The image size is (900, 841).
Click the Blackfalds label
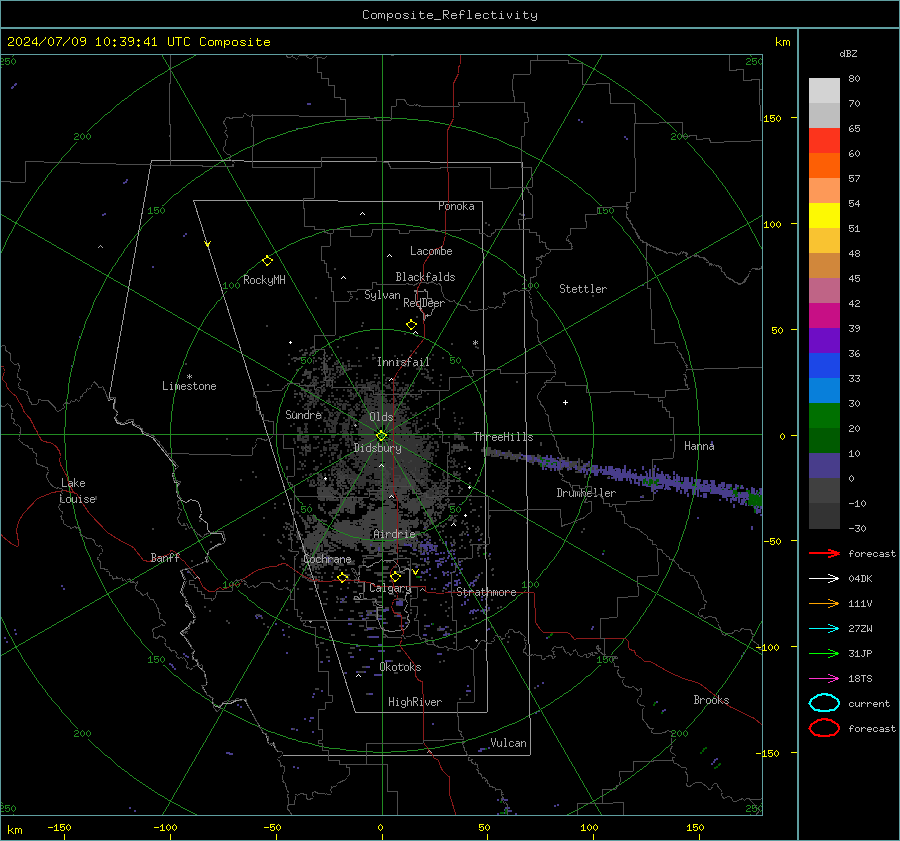pyautogui.click(x=425, y=277)
